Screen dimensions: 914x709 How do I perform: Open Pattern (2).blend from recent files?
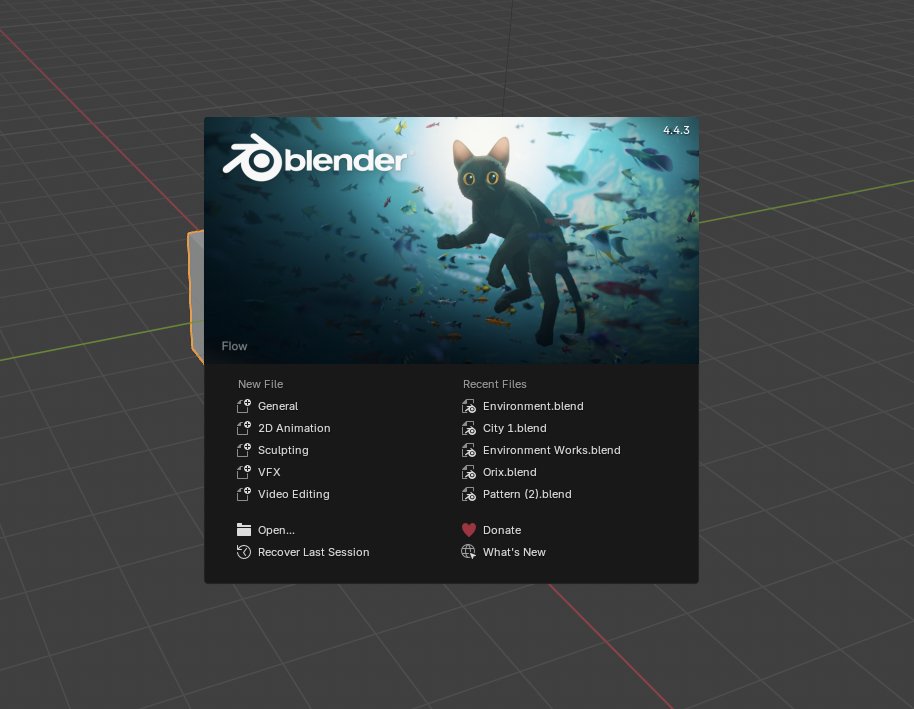(x=528, y=494)
